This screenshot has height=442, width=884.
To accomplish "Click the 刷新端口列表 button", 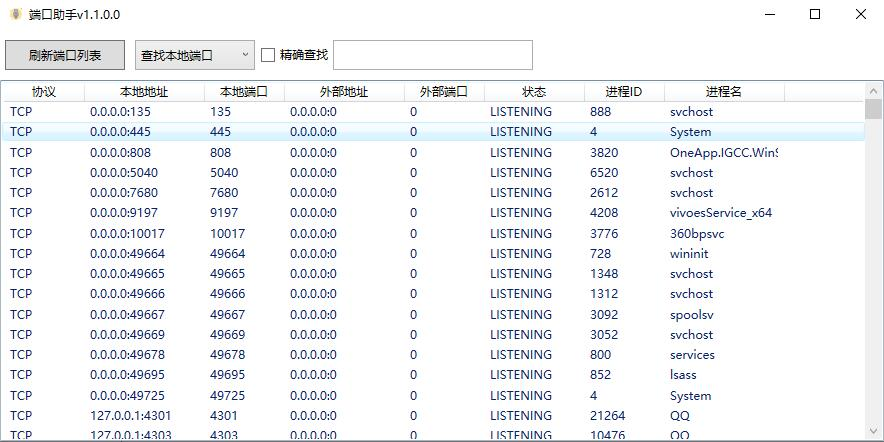I will [65, 55].
